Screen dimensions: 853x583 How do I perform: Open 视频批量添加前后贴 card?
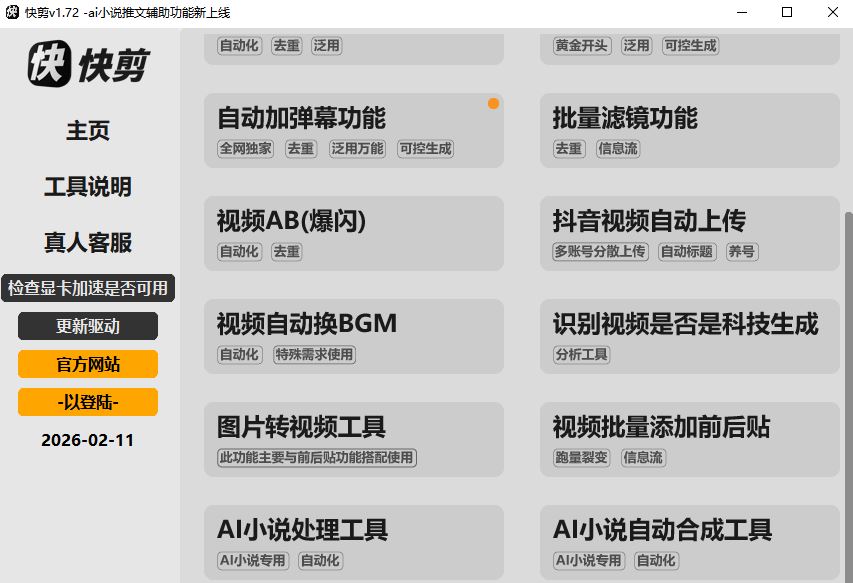point(690,439)
